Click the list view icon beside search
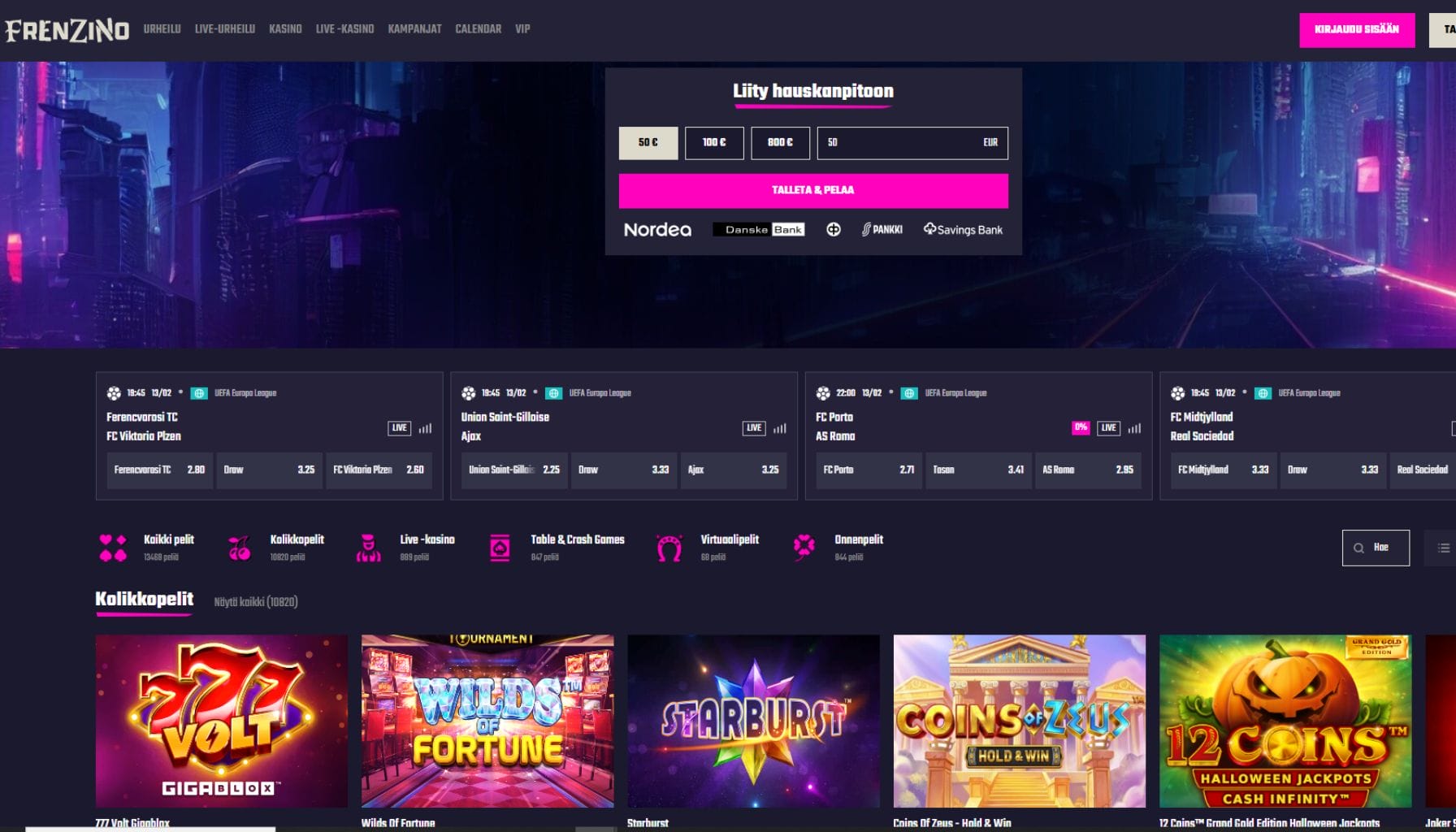Image resolution: width=1456 pixels, height=832 pixels. pos(1443,548)
